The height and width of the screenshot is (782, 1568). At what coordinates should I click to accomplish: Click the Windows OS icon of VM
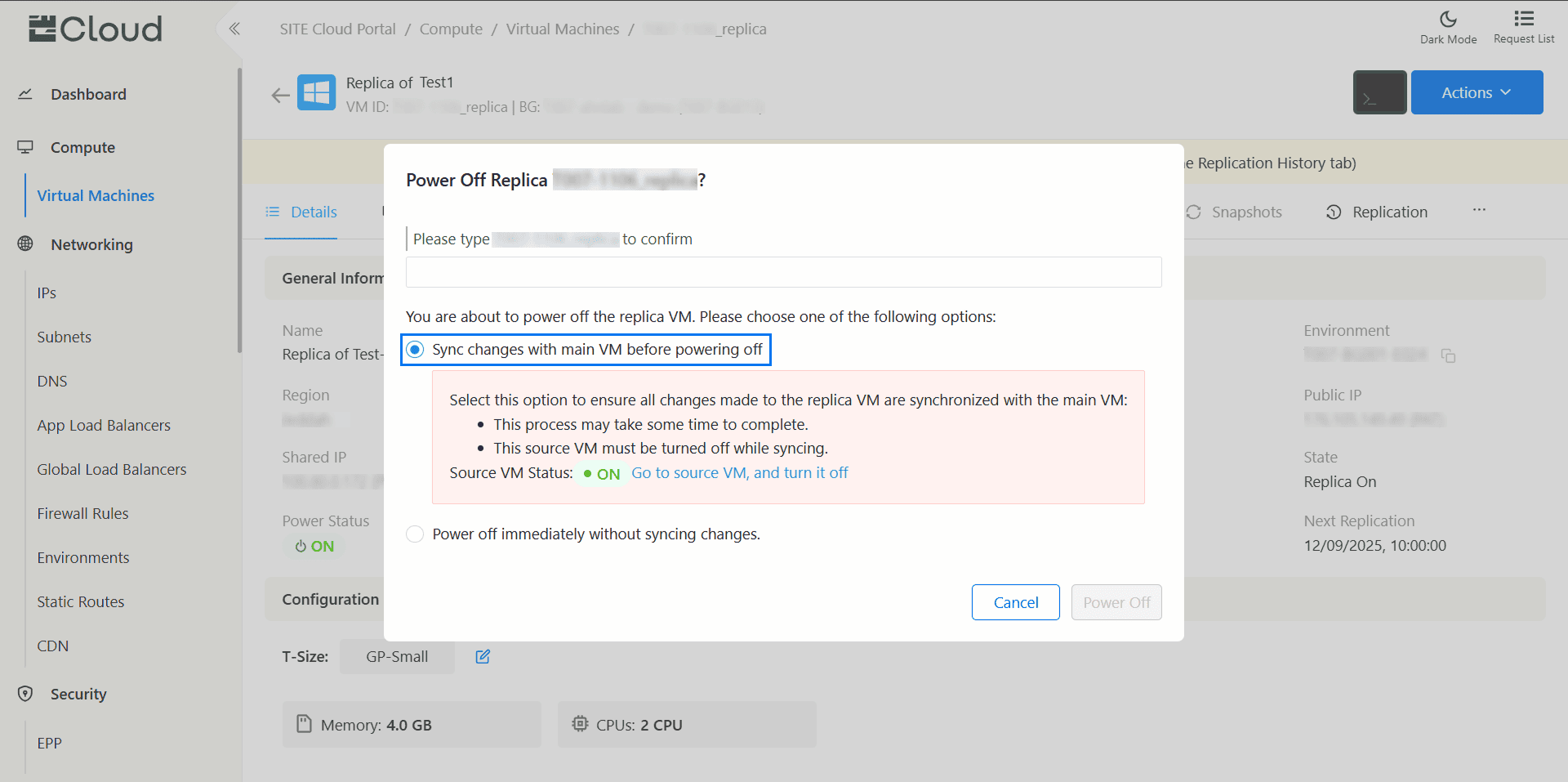[316, 93]
